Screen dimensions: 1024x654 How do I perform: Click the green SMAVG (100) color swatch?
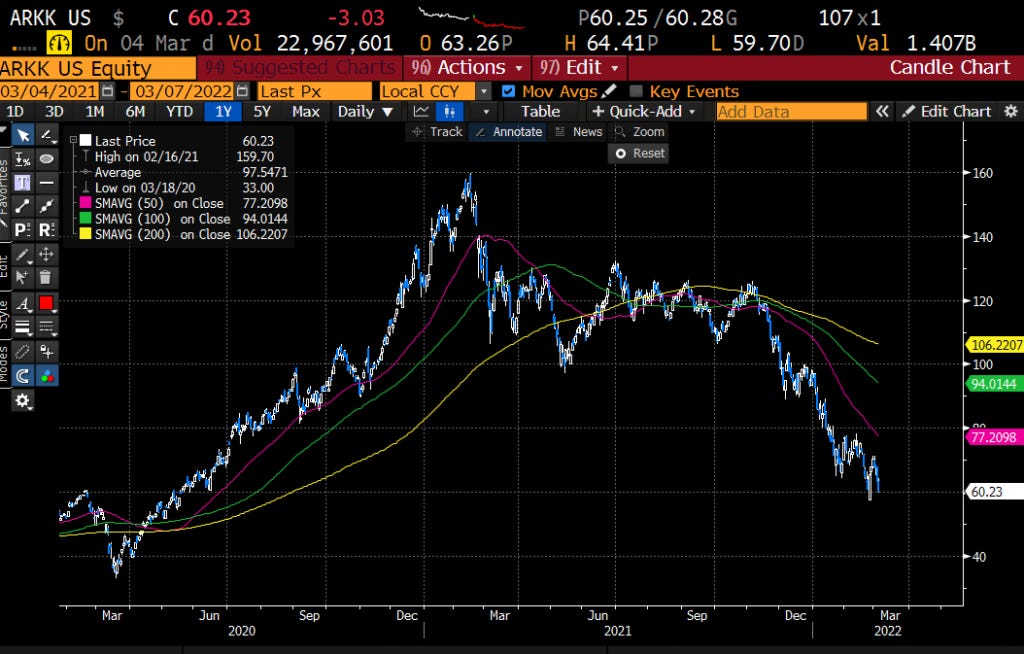(86, 219)
